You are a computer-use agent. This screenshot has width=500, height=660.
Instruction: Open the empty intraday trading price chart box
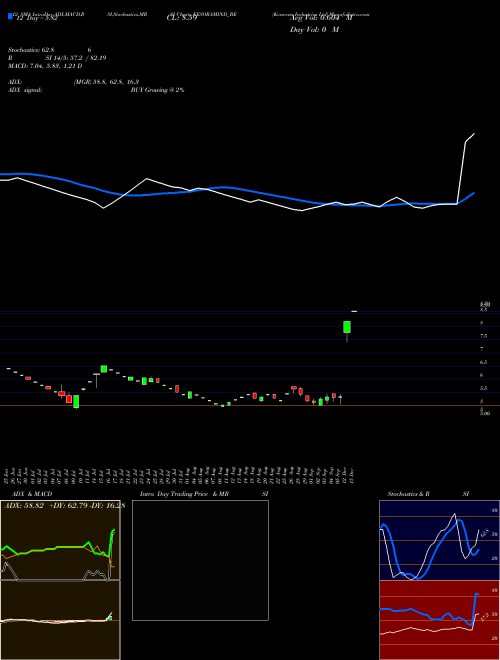click(x=200, y=560)
